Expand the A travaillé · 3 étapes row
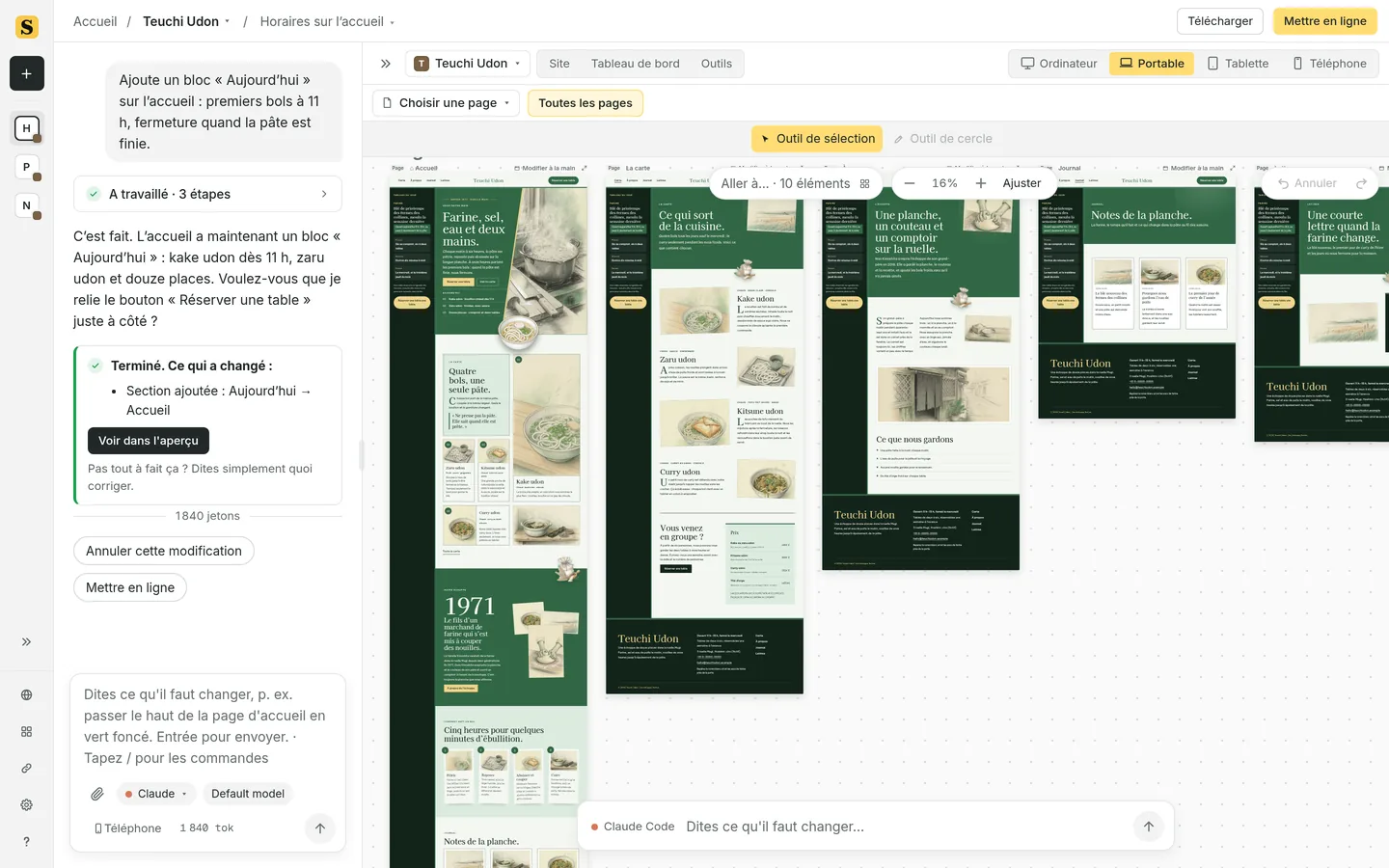 pyautogui.click(x=207, y=194)
